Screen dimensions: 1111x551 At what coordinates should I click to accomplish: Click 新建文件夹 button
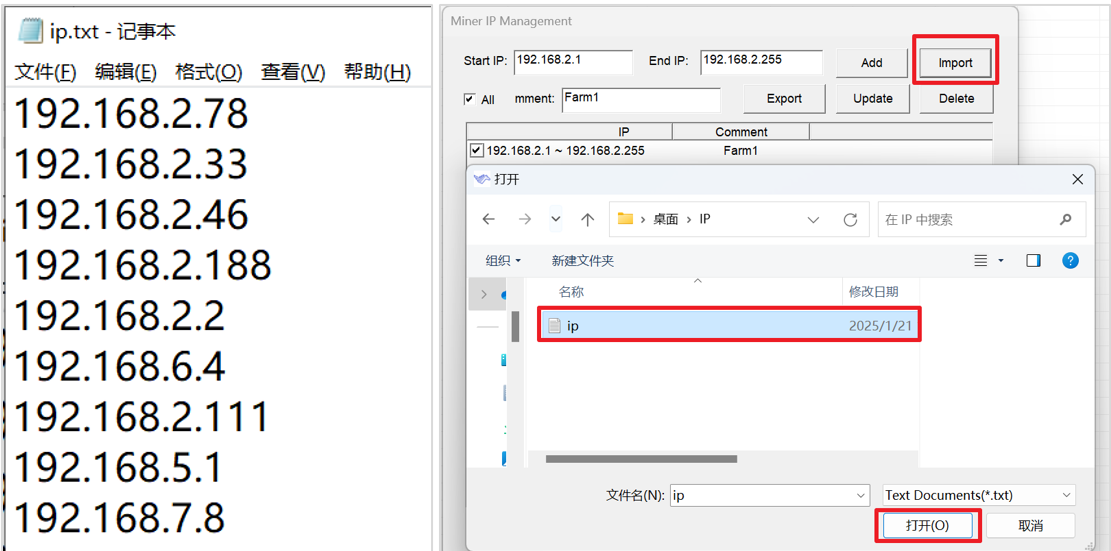[x=582, y=261]
